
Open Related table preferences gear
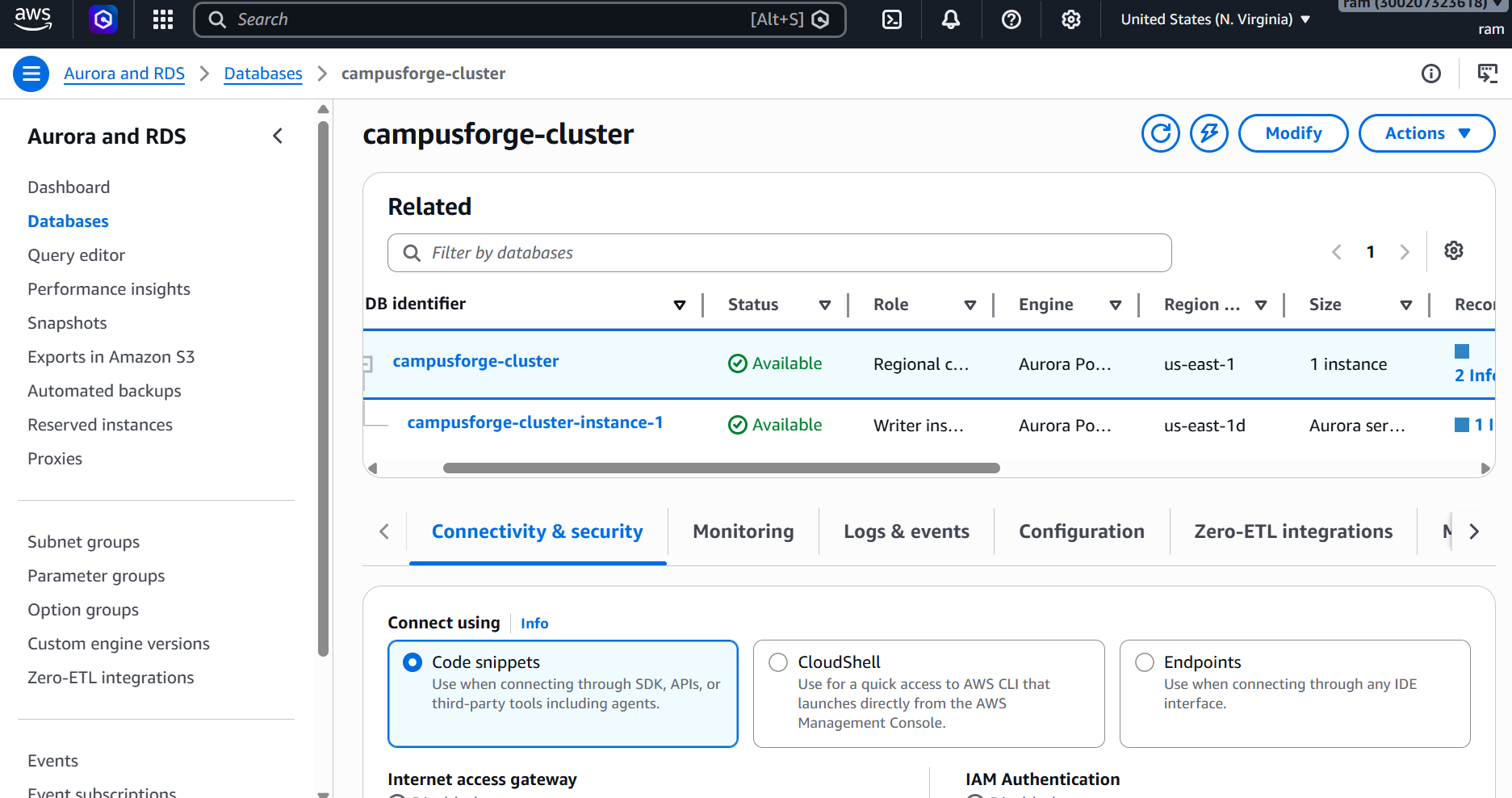coord(1454,251)
